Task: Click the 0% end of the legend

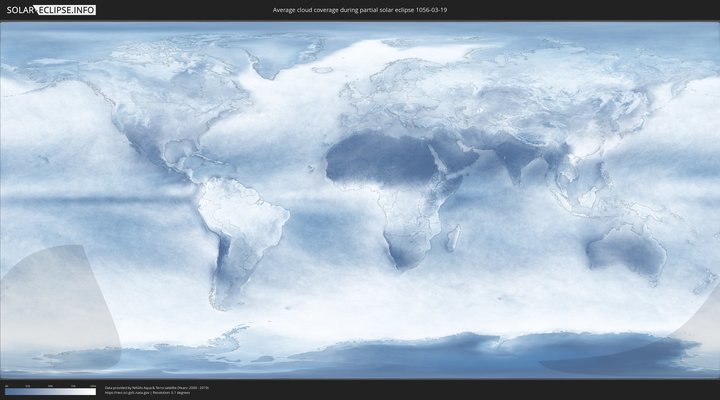Action: (6, 392)
